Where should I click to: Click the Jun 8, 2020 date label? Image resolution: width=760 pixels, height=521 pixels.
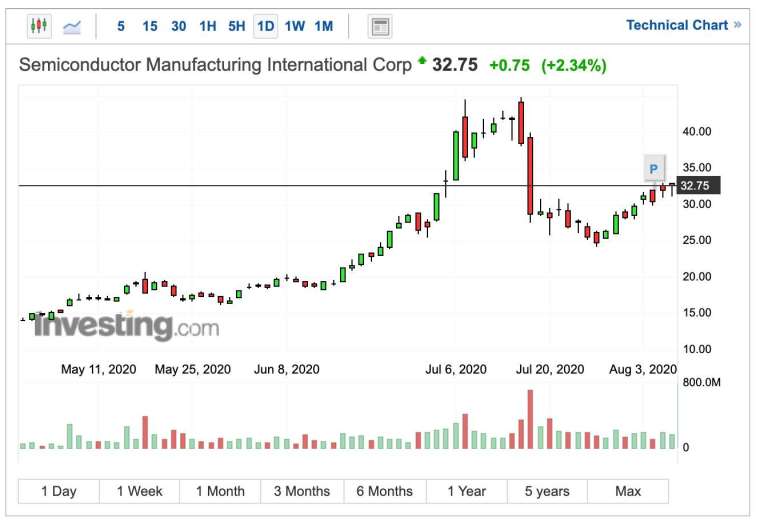tap(287, 369)
